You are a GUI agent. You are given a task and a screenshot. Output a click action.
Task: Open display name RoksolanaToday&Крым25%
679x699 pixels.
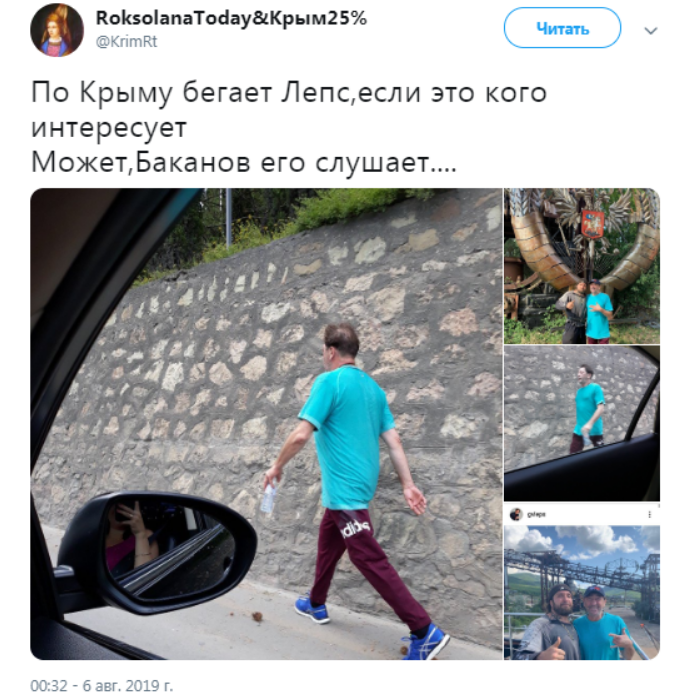click(231, 18)
